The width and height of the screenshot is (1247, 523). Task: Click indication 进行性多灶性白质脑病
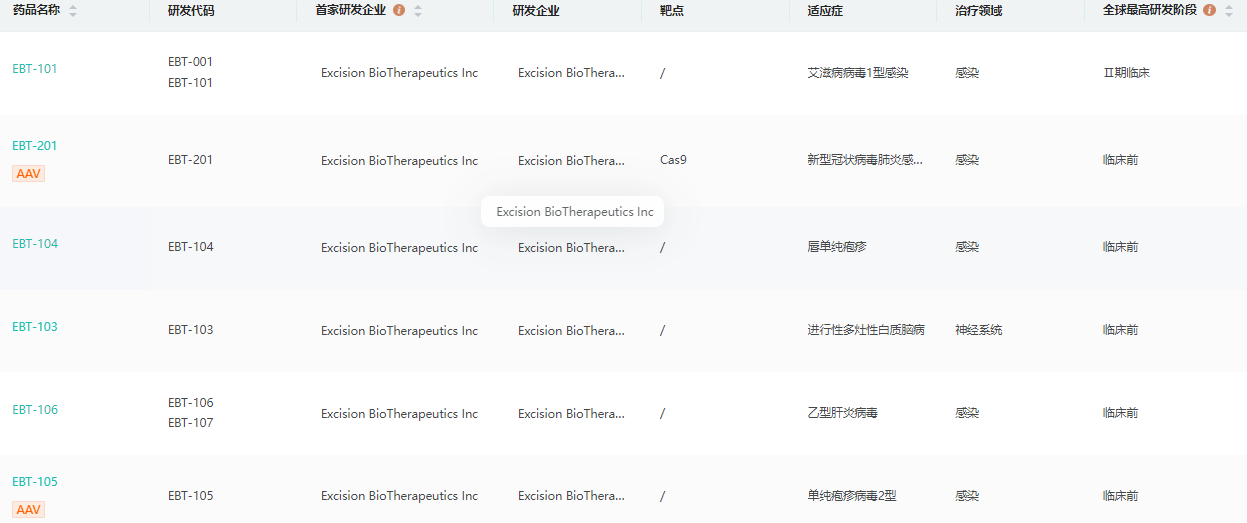(866, 330)
